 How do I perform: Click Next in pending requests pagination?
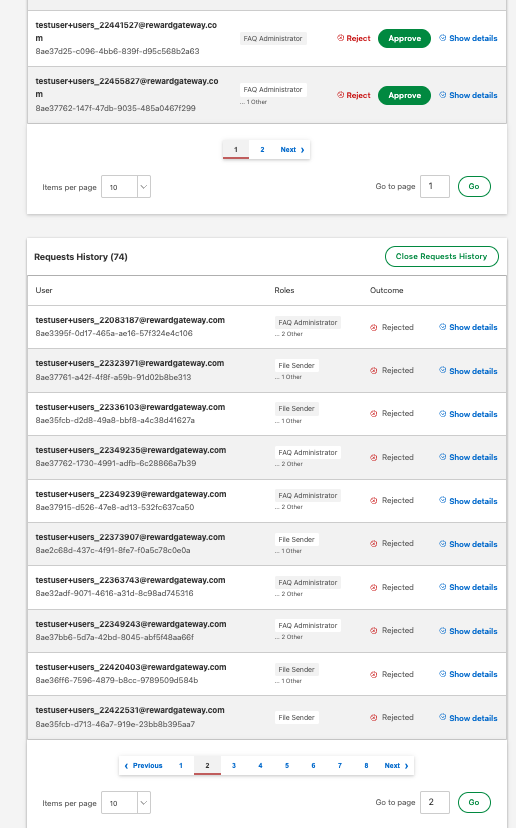[293, 149]
